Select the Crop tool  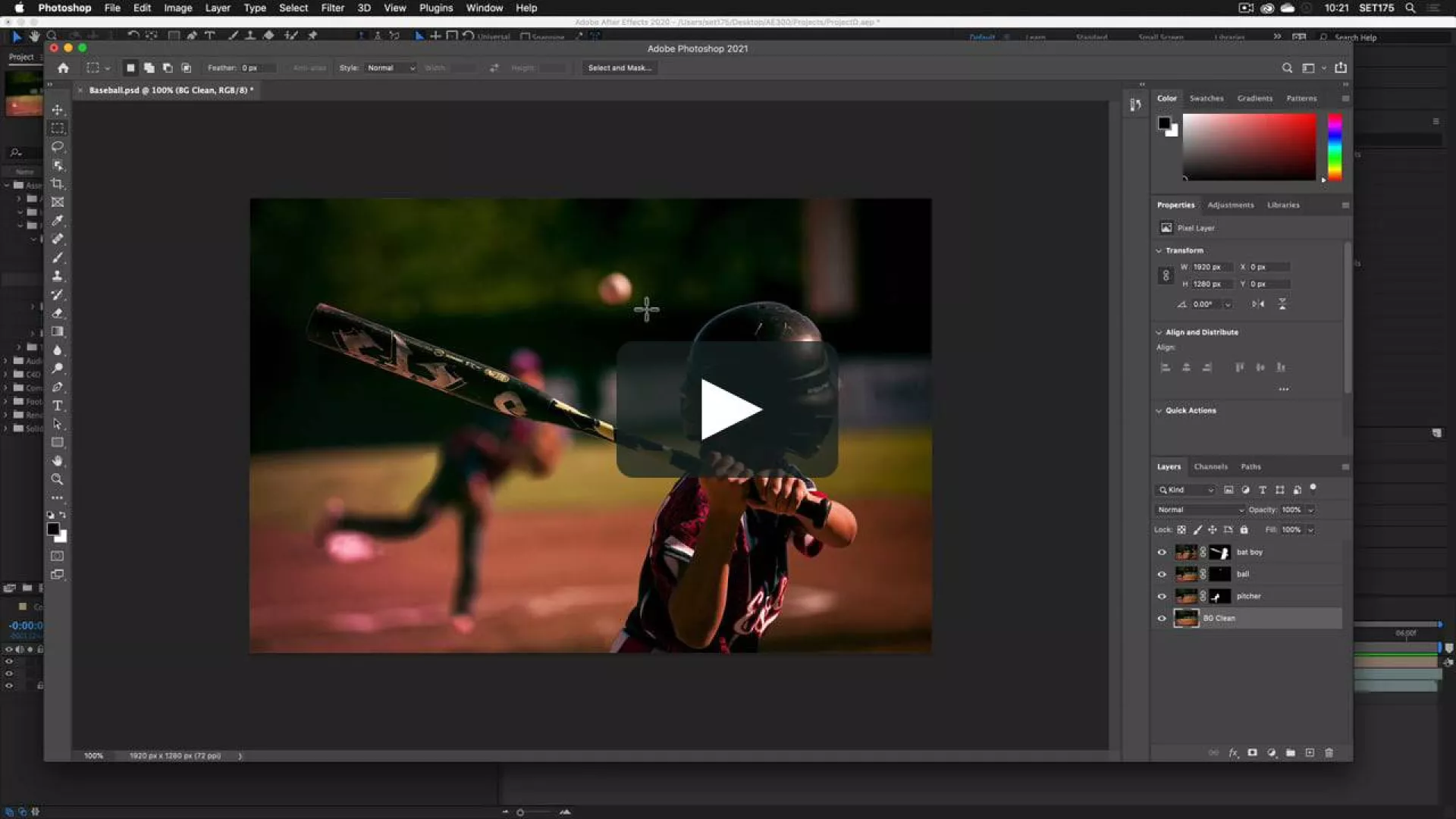[58, 184]
